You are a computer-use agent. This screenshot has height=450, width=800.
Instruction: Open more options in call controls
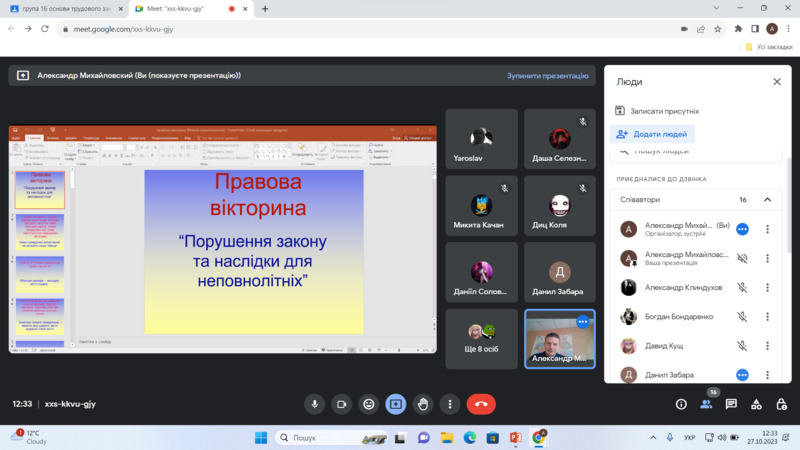[450, 404]
